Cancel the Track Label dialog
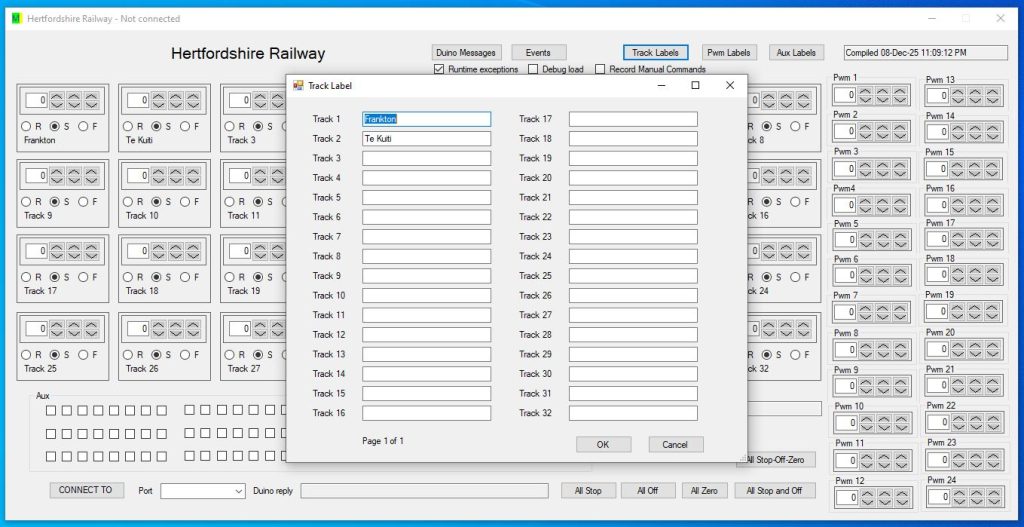 coord(675,445)
